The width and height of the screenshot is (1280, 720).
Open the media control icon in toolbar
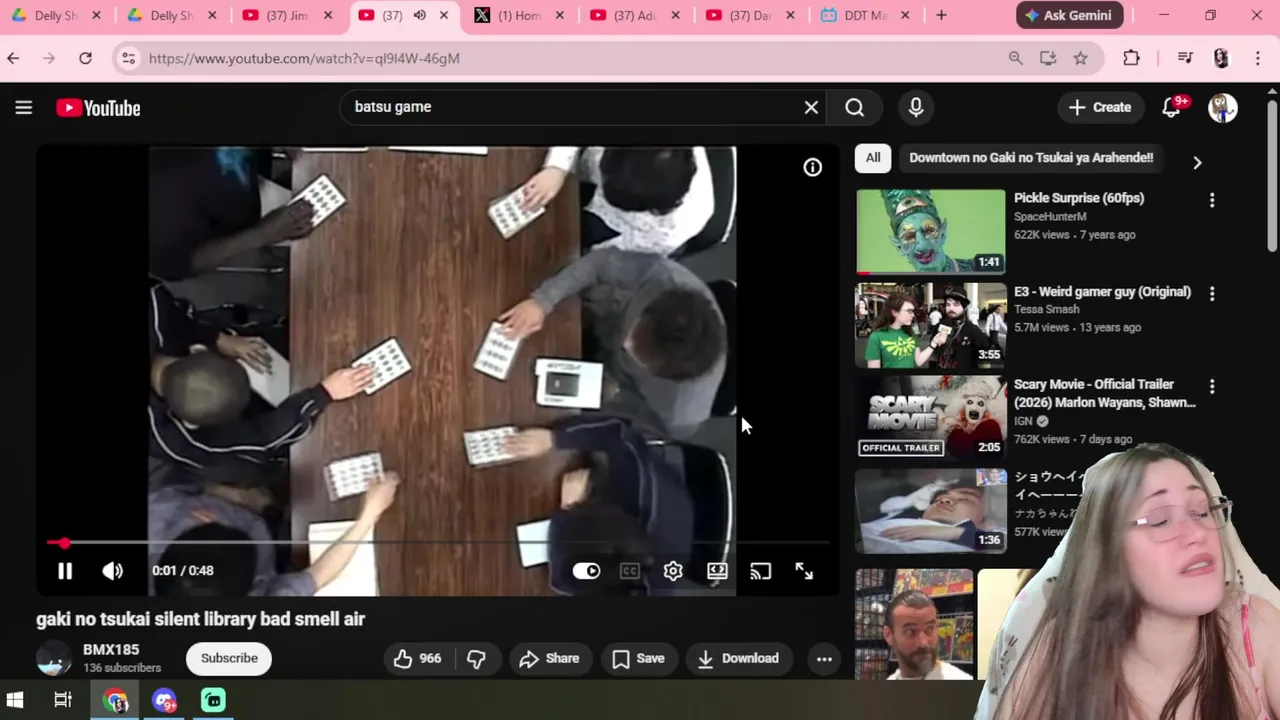point(1185,58)
